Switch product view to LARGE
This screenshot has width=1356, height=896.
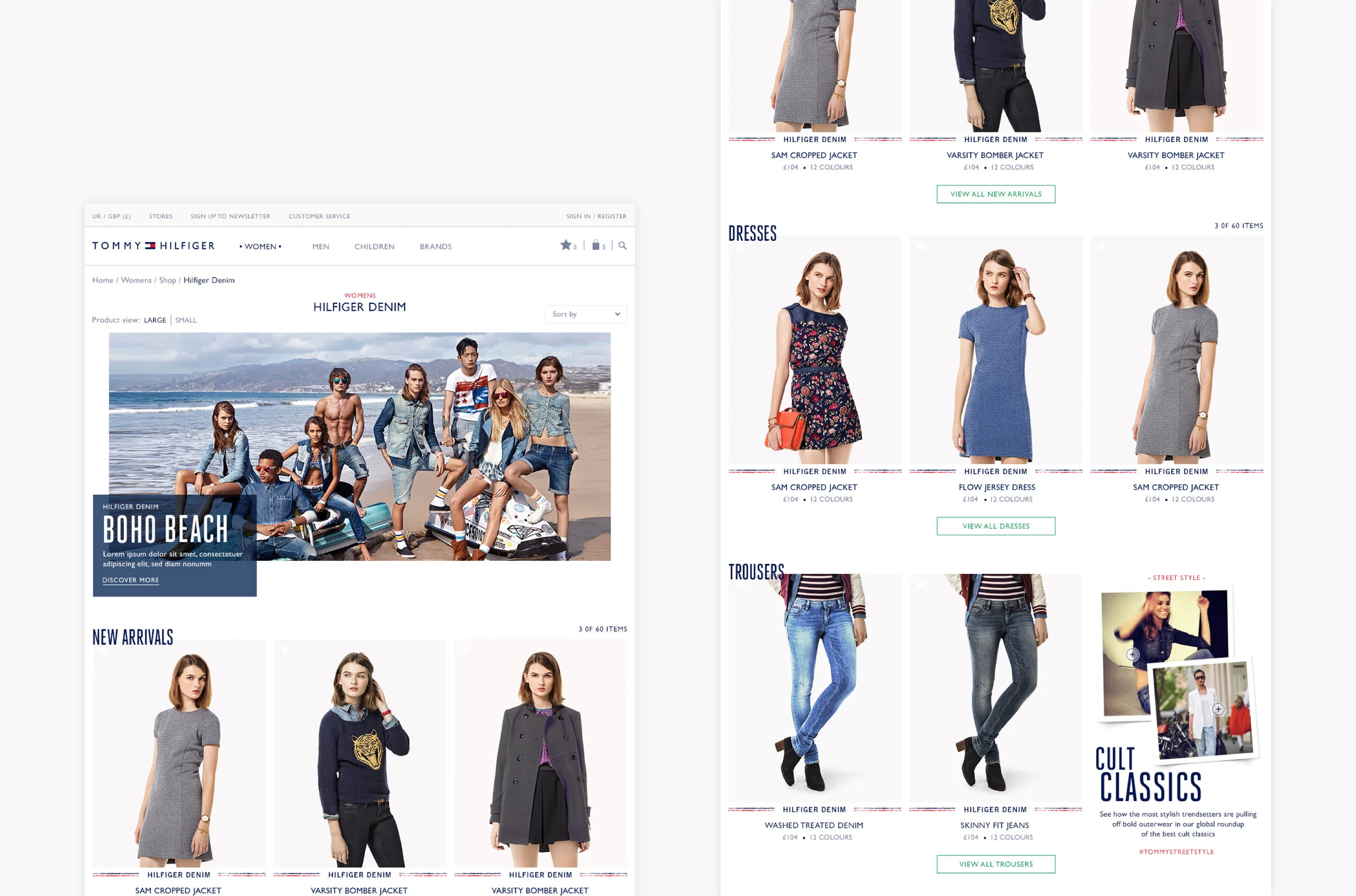click(x=155, y=320)
